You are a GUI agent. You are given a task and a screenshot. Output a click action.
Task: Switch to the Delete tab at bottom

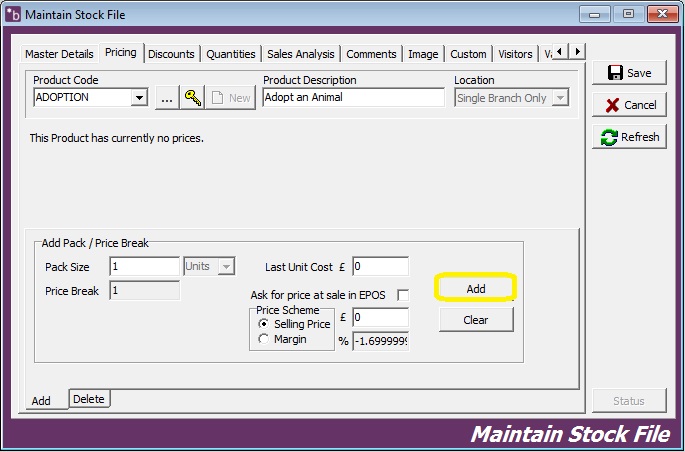(88, 399)
